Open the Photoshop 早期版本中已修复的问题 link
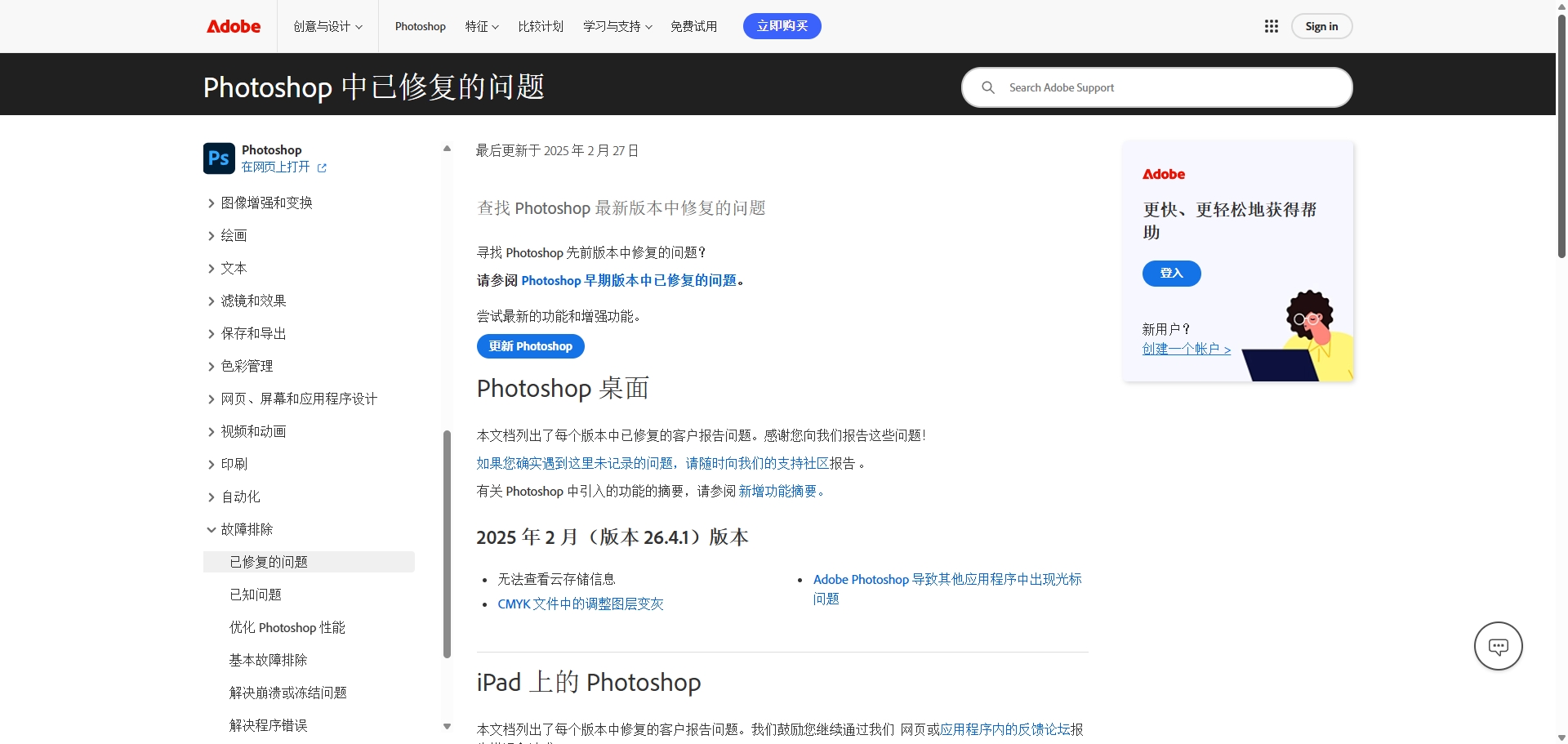The width and height of the screenshot is (1568, 744). pos(629,280)
